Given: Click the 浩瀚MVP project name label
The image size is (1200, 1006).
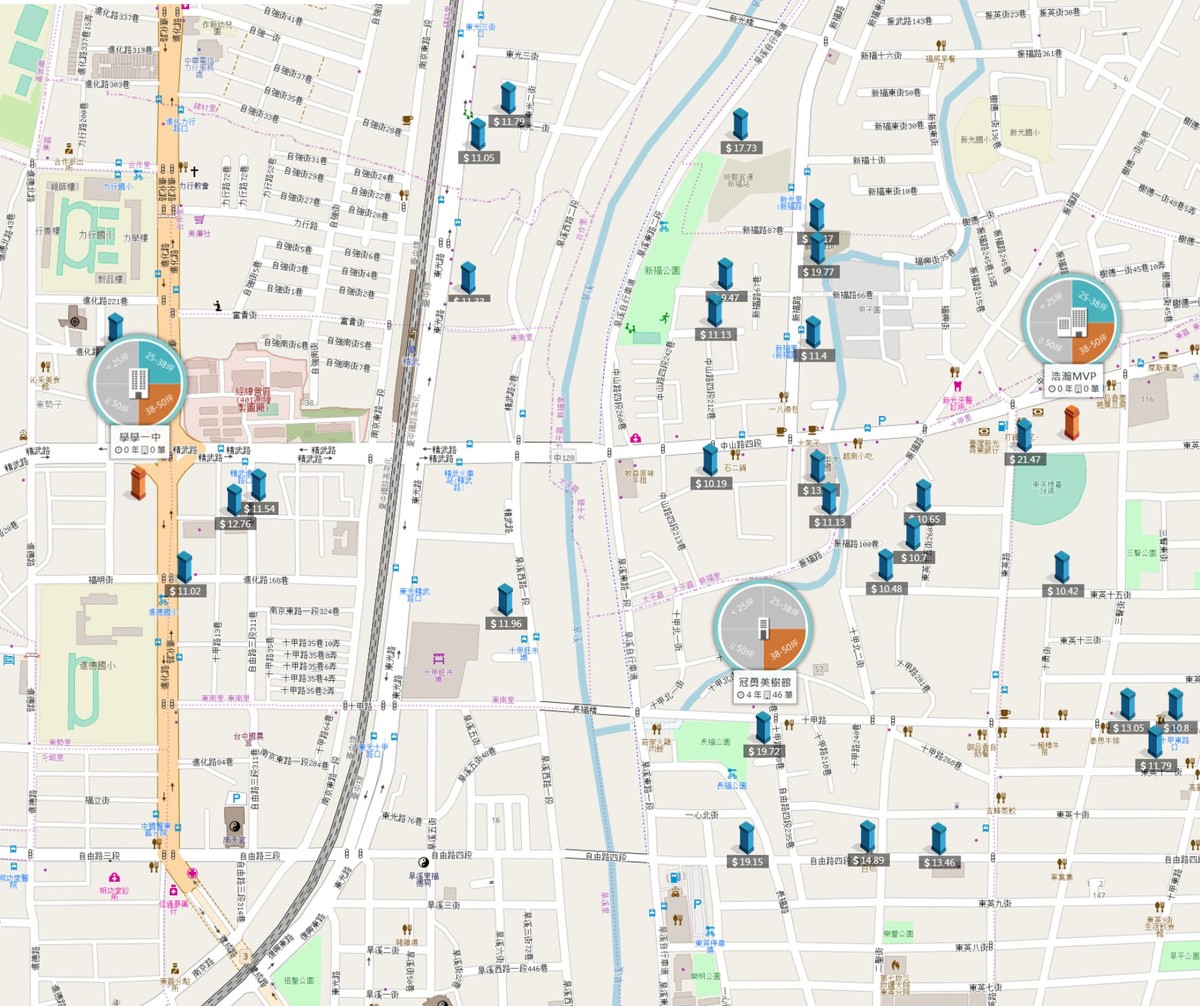Looking at the screenshot, I should [1073, 376].
